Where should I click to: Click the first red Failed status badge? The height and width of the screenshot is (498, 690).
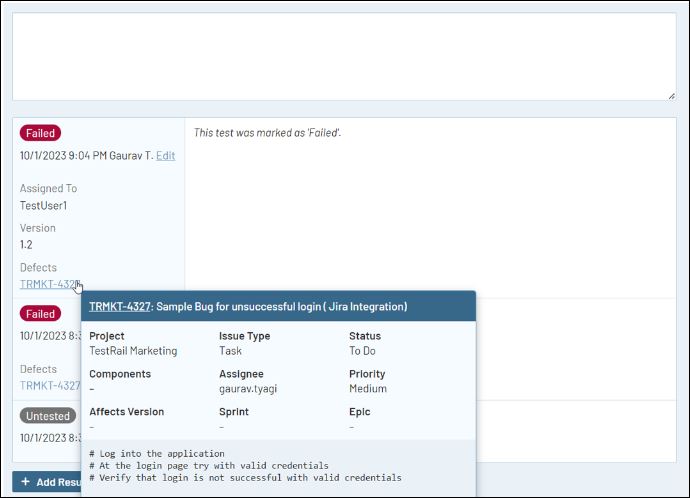pyautogui.click(x=40, y=133)
